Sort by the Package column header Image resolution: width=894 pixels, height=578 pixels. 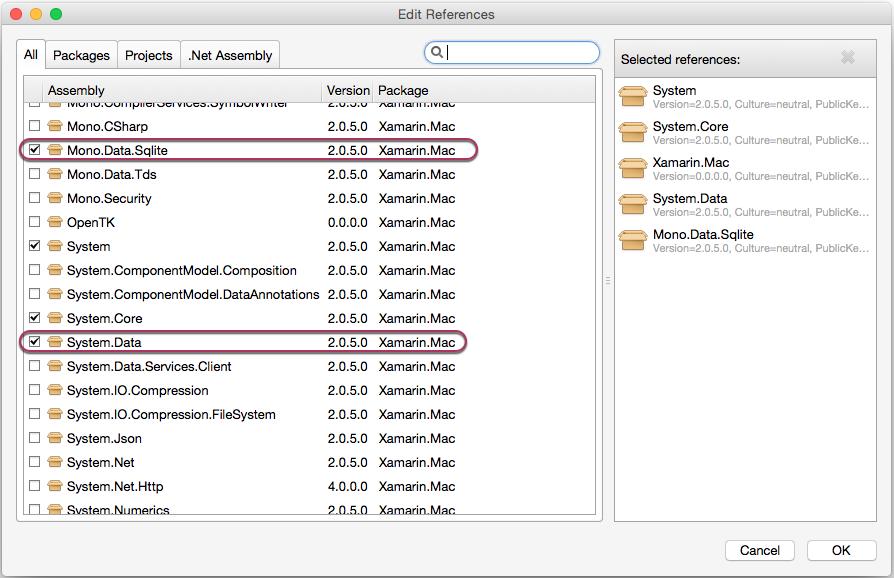point(483,90)
